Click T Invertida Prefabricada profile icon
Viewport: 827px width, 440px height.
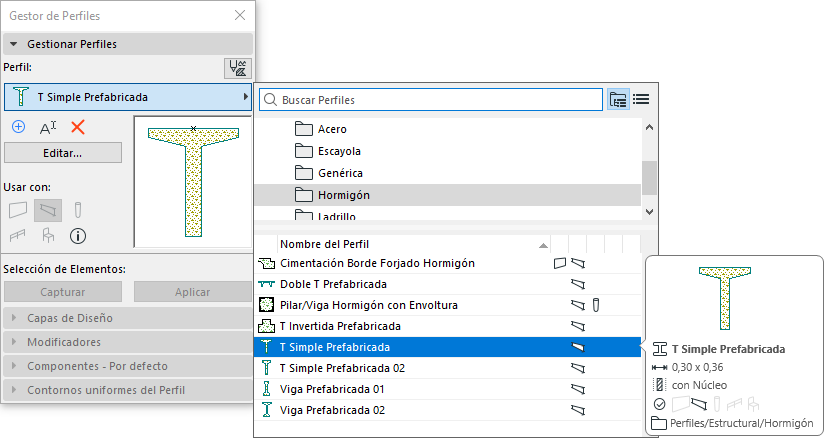pyautogui.click(x=267, y=326)
